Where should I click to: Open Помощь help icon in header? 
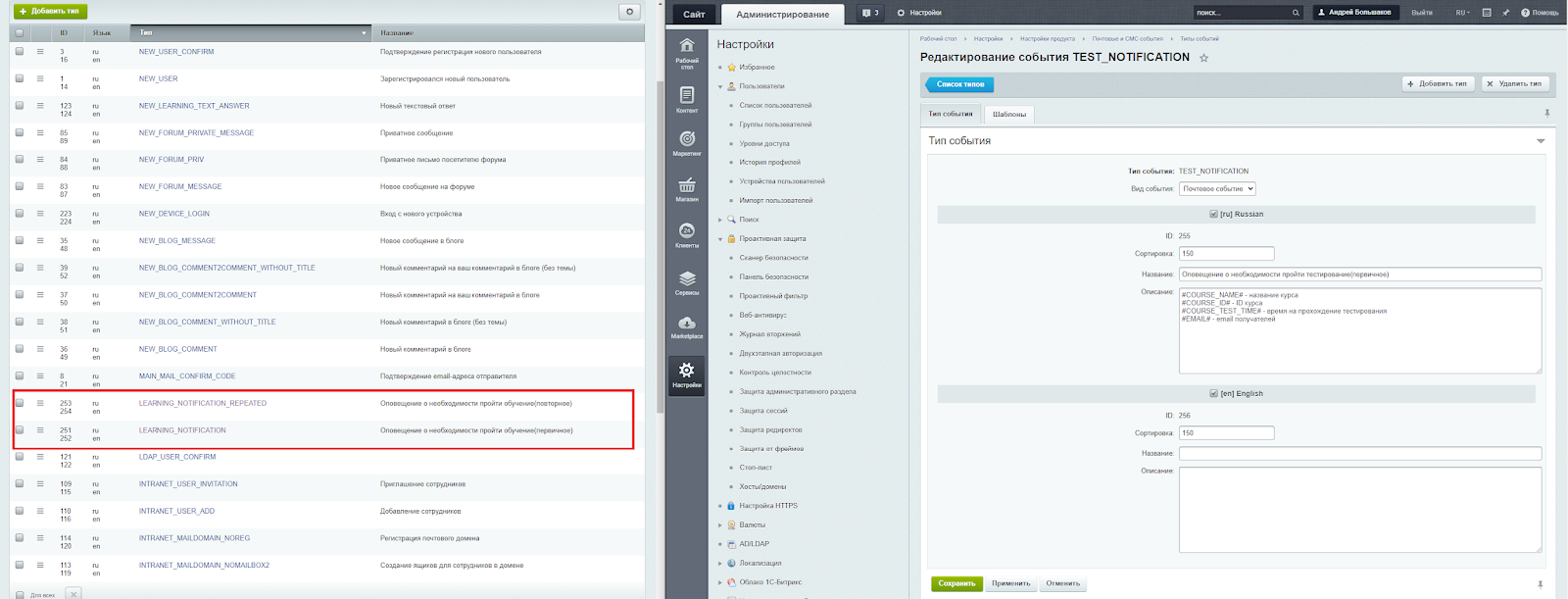click(x=1540, y=13)
